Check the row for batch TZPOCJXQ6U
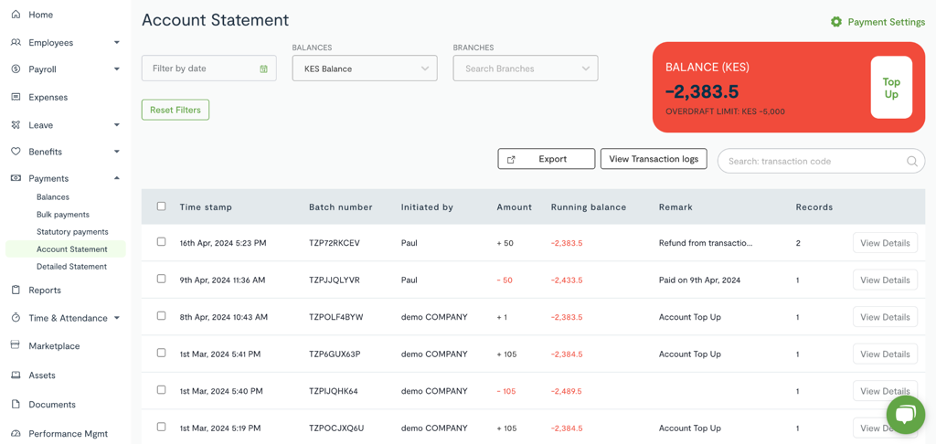 coord(161,427)
